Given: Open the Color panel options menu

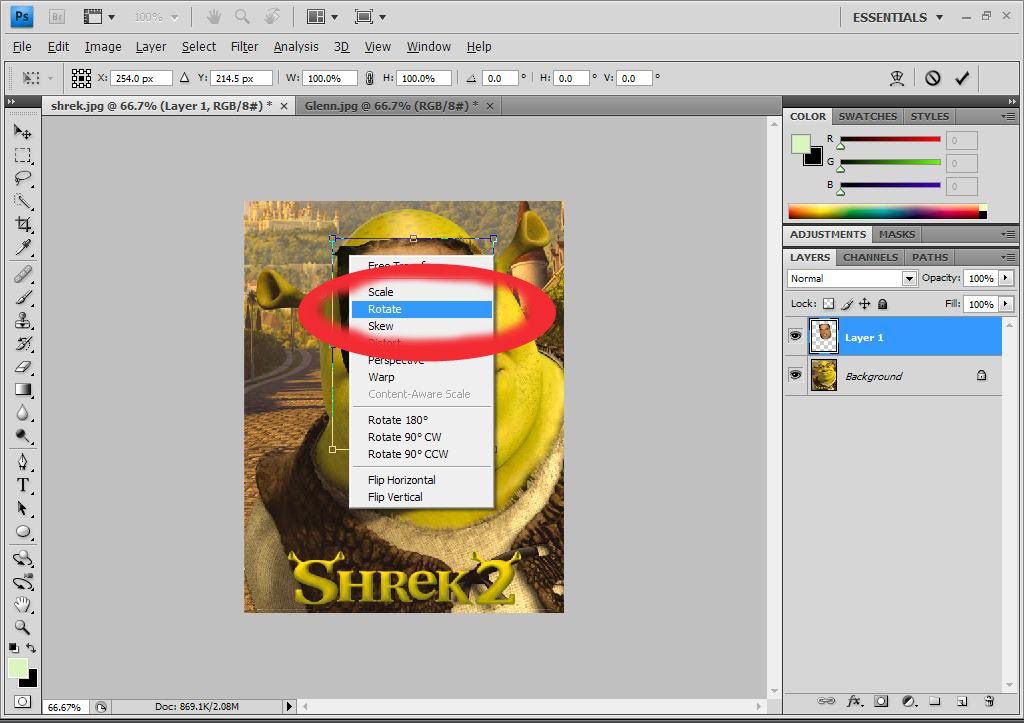Looking at the screenshot, I should pyautogui.click(x=1008, y=116).
